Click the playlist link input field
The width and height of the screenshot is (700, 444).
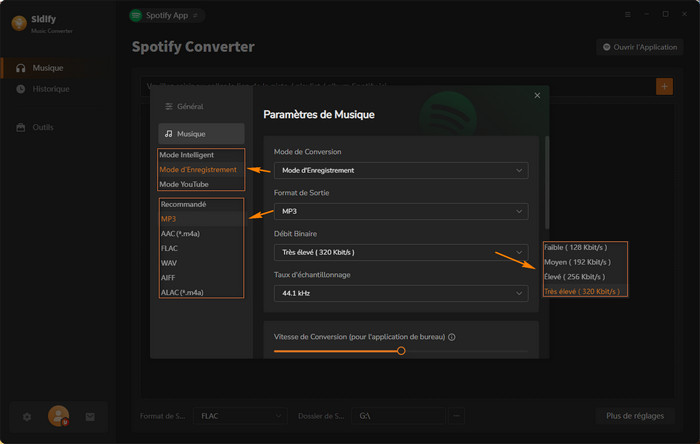(x=397, y=87)
